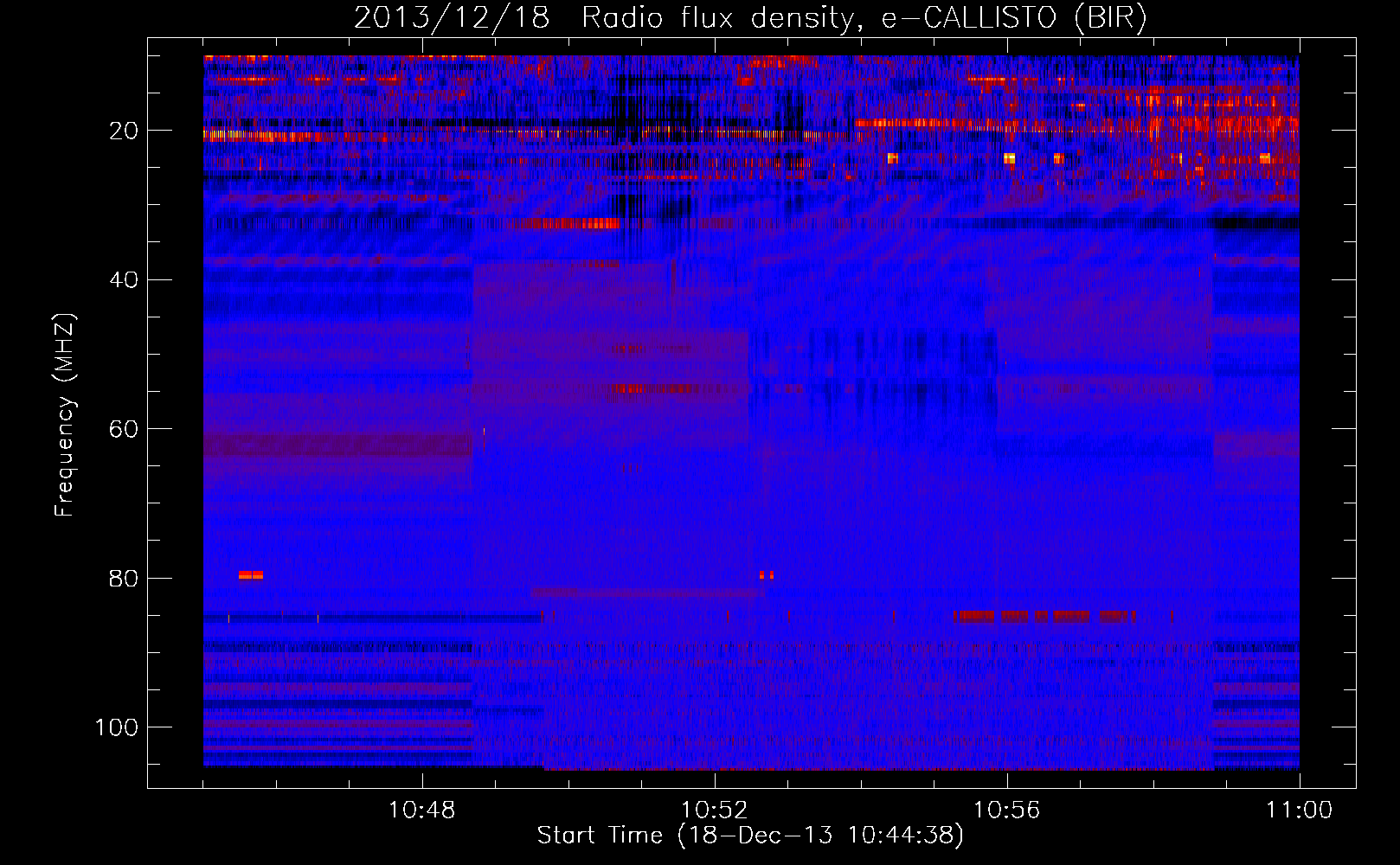Click the 10:52 time axis label
The image size is (1400, 865).
715,811
